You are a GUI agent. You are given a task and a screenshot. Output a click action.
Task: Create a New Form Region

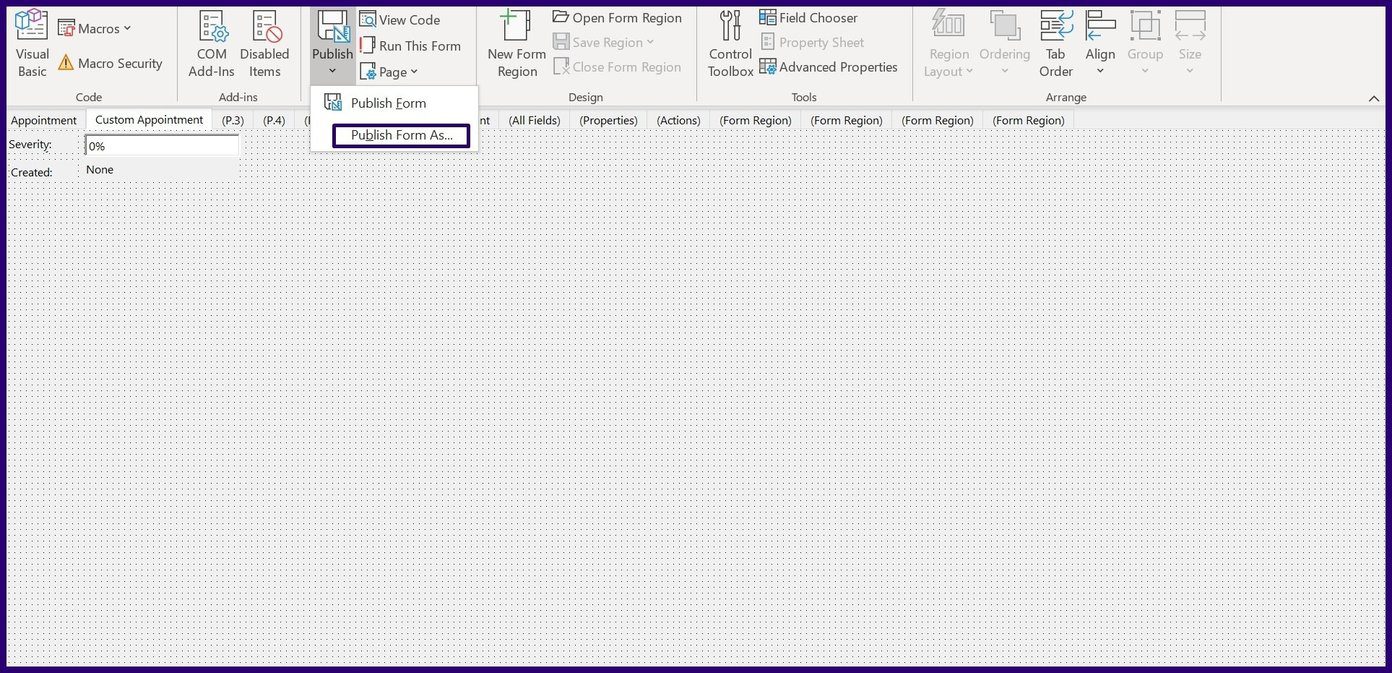[516, 44]
